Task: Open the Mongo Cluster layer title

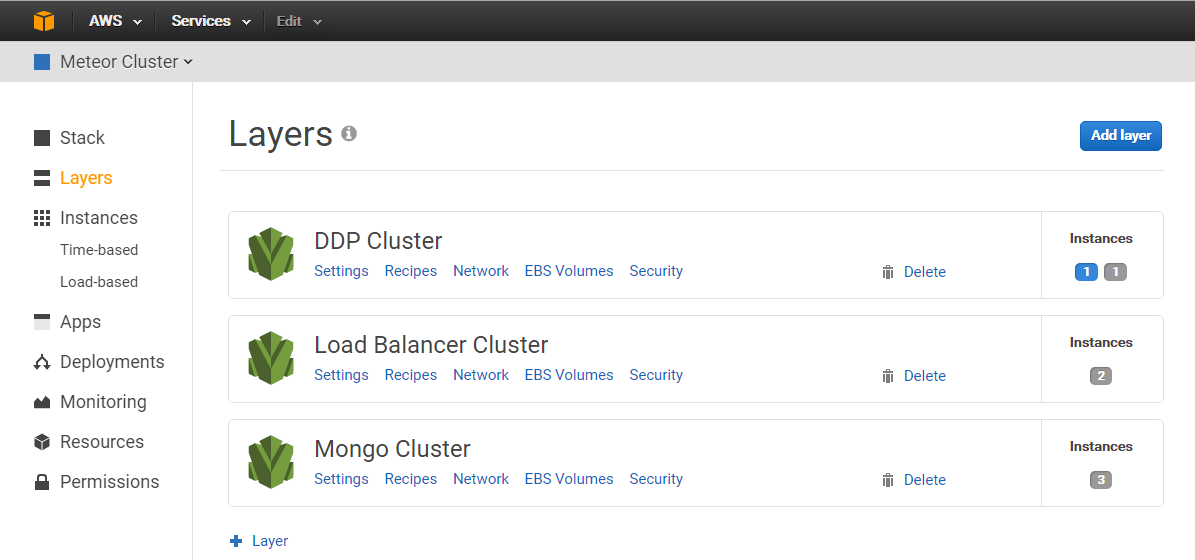Action: point(392,449)
